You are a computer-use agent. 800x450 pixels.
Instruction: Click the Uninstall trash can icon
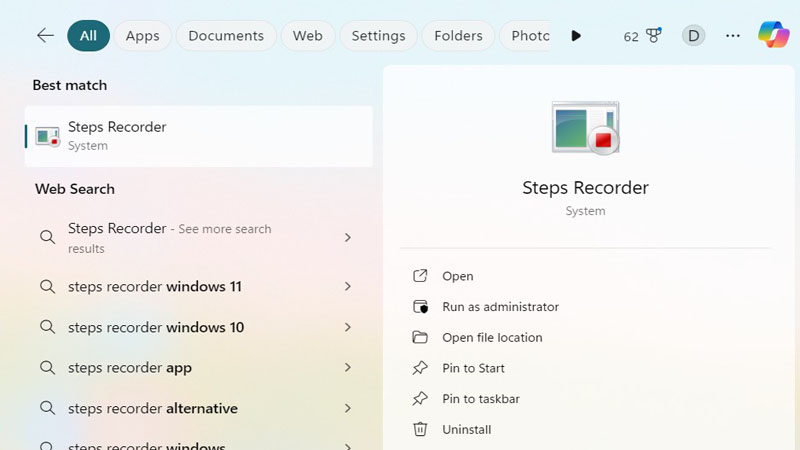[x=420, y=429]
